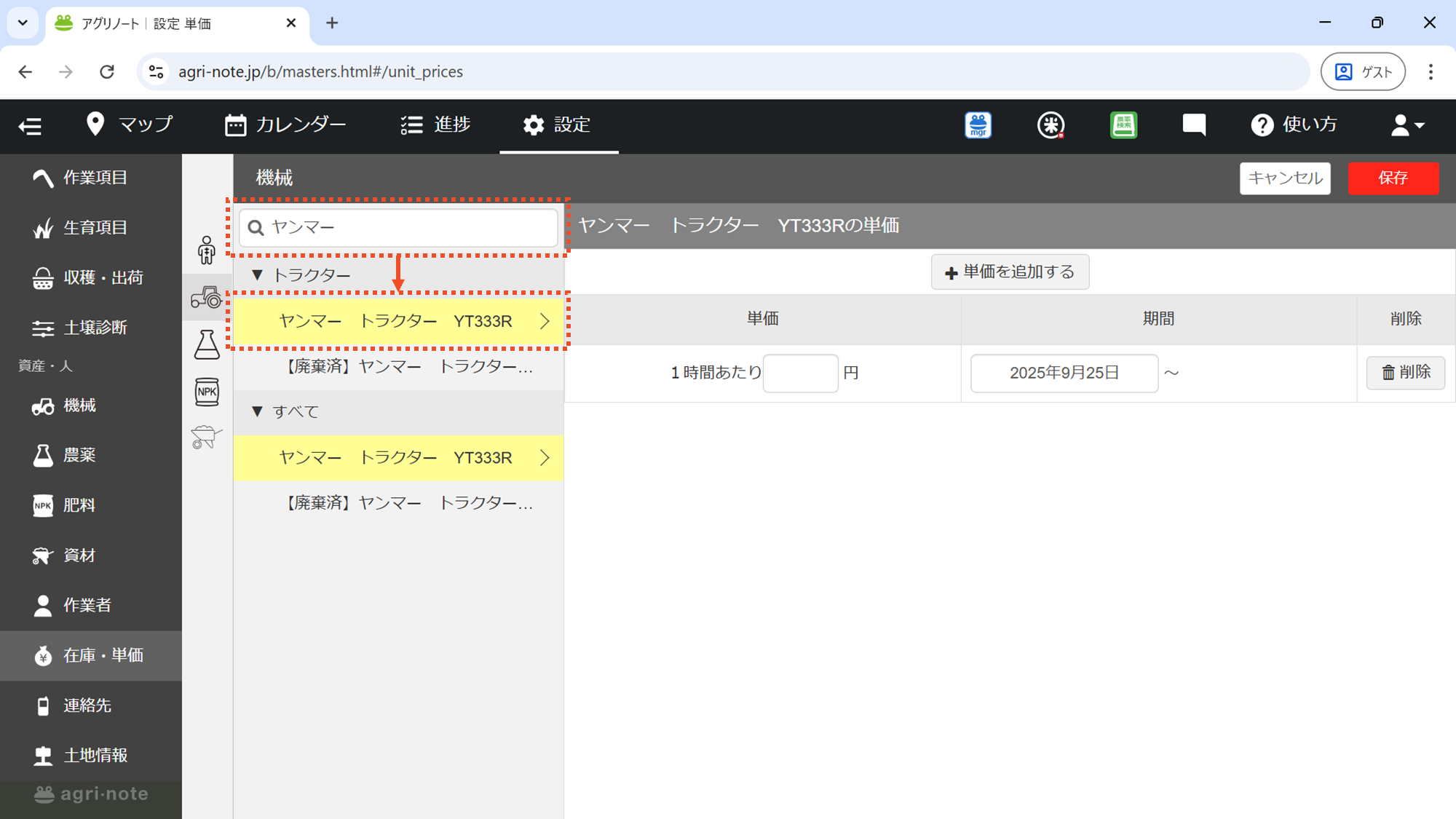Image resolution: width=1456 pixels, height=819 pixels.
Task: Close the アグリノート tab
Action: click(x=291, y=23)
